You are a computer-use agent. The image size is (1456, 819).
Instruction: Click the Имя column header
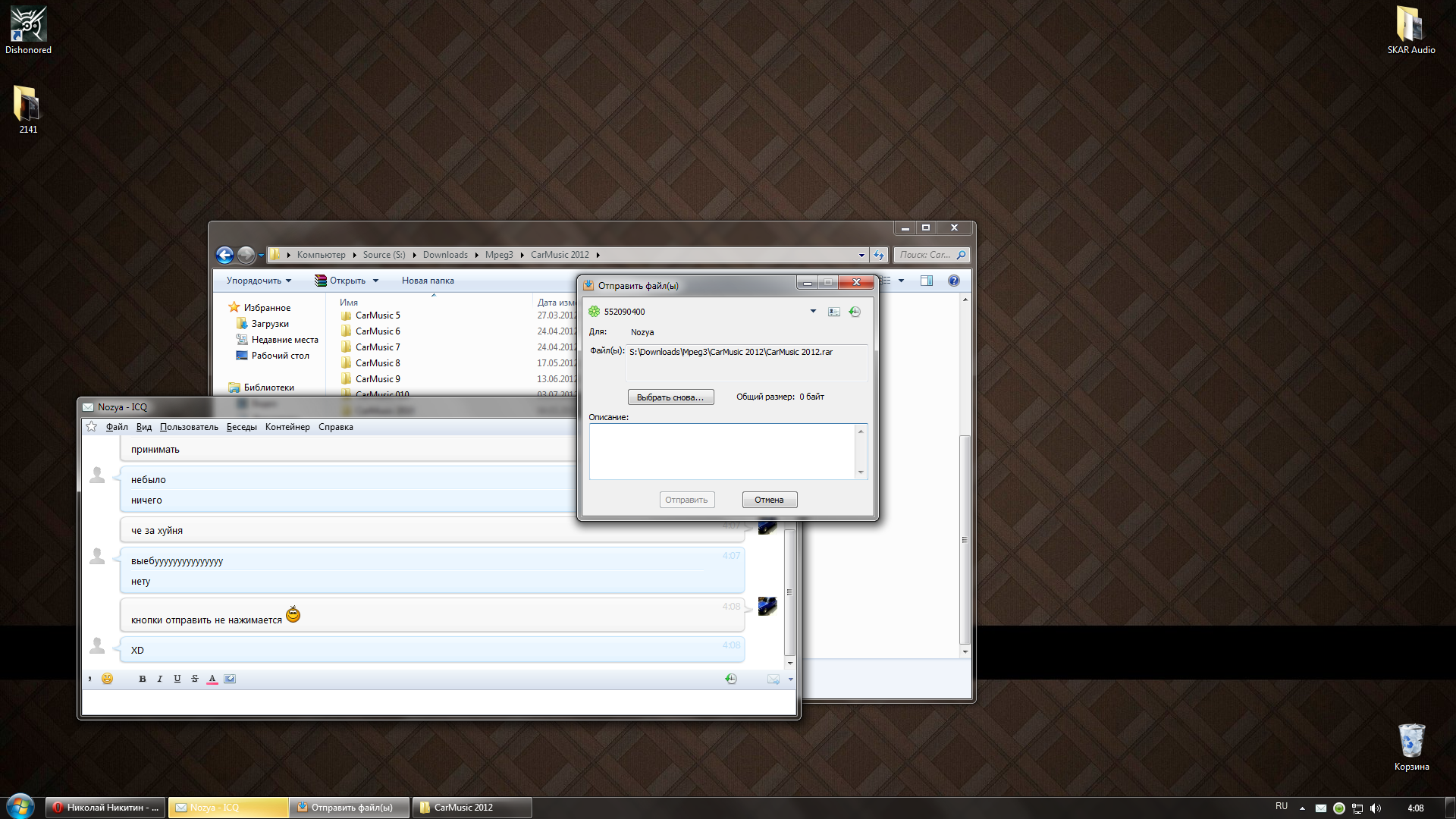pos(349,303)
